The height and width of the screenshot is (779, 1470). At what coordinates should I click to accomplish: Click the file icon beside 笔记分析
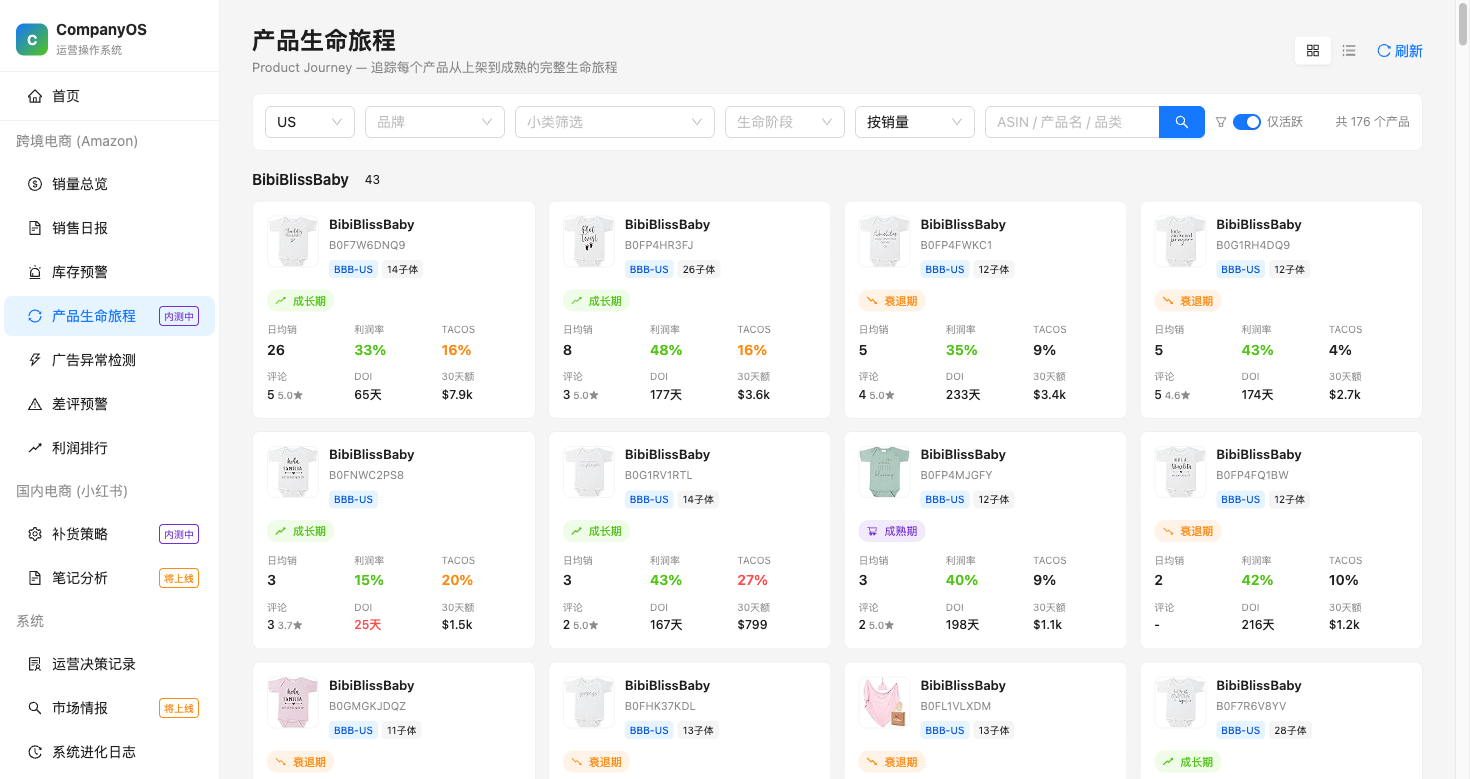[x=35, y=578]
